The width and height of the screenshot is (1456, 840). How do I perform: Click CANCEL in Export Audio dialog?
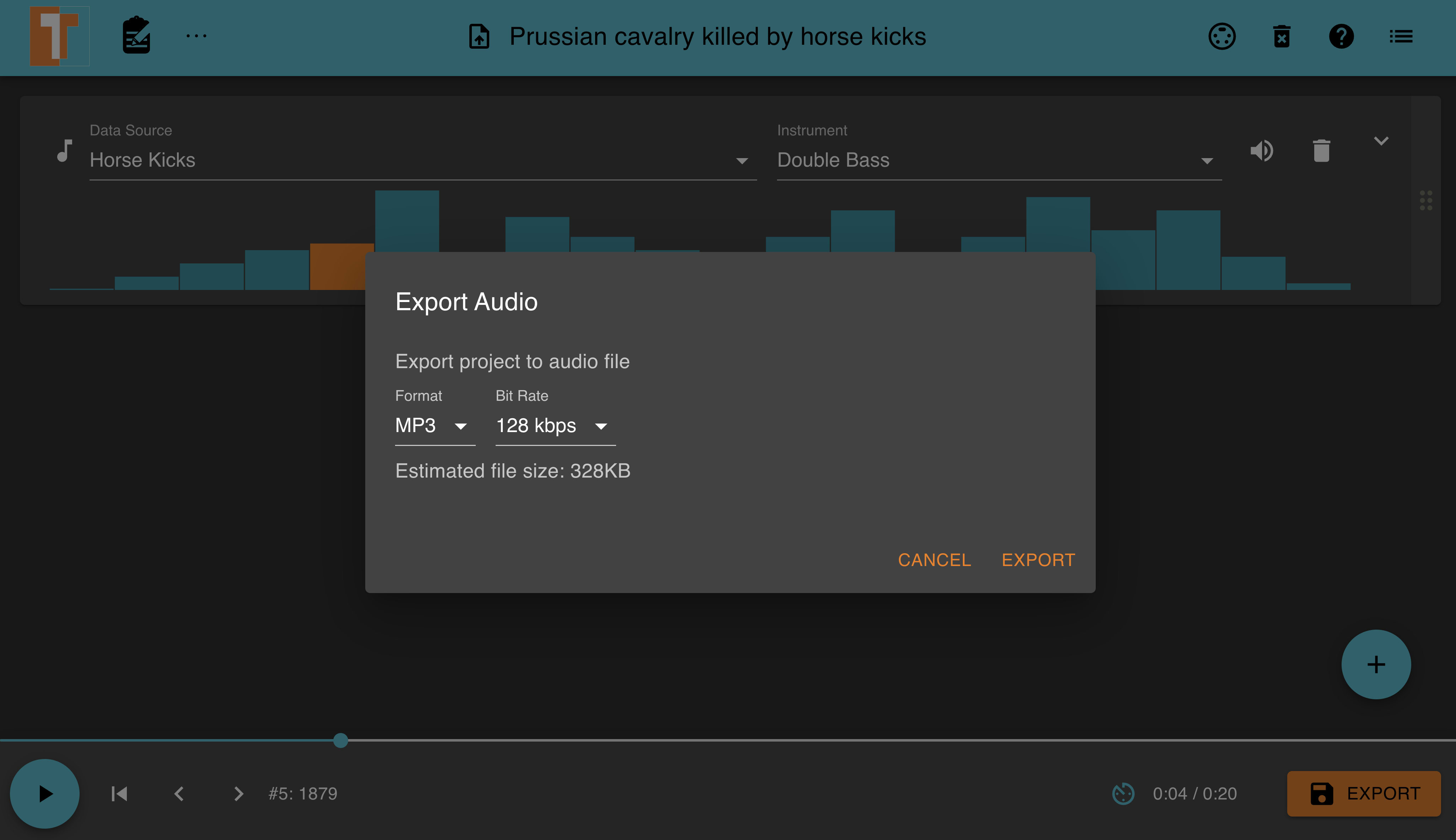pyautogui.click(x=934, y=560)
